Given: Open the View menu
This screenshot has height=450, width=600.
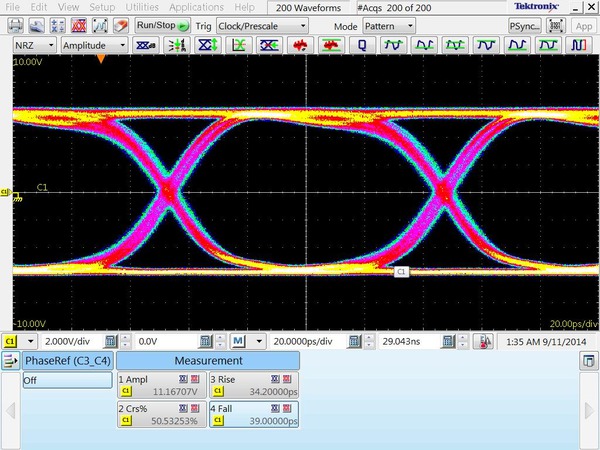Looking at the screenshot, I should click(68, 7).
